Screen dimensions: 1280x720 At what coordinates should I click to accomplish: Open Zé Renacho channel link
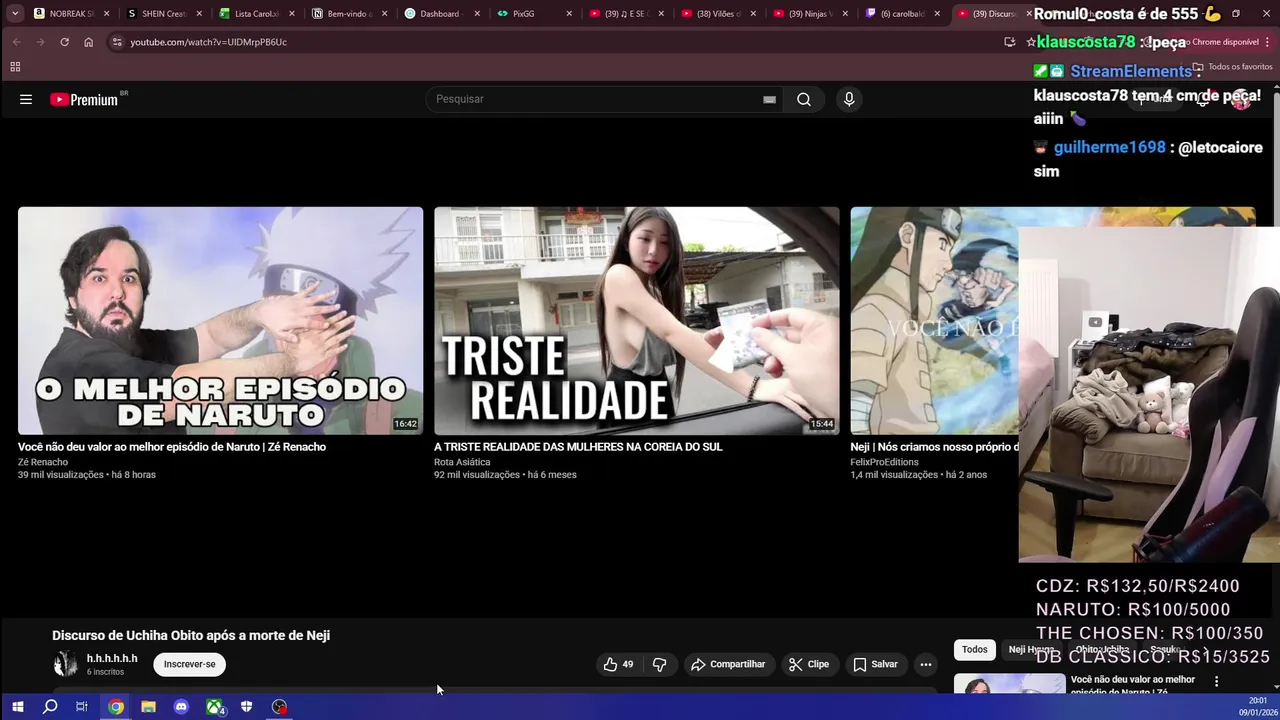(x=43, y=462)
